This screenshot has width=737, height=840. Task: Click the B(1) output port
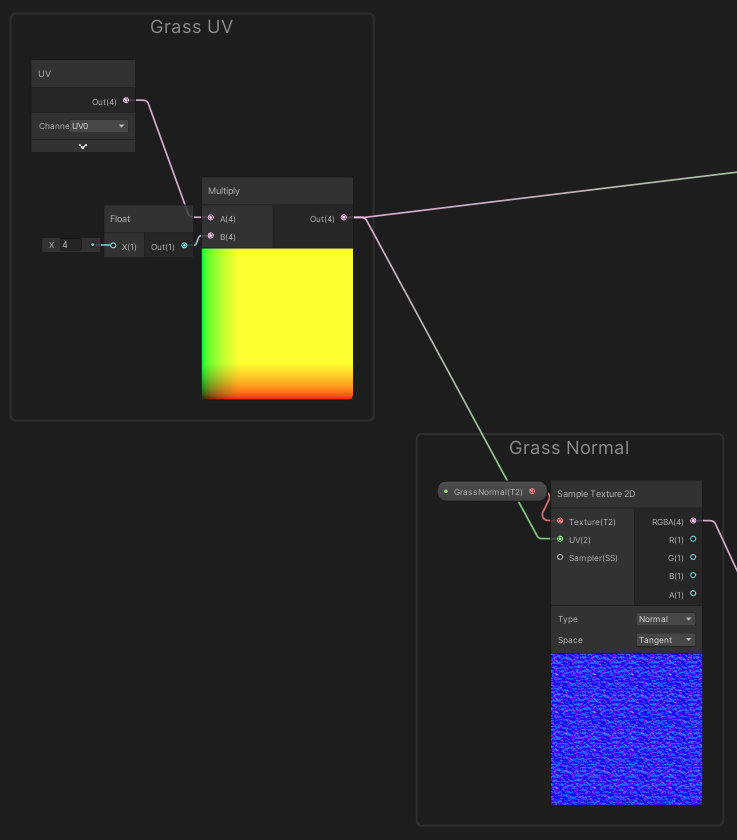(x=693, y=575)
